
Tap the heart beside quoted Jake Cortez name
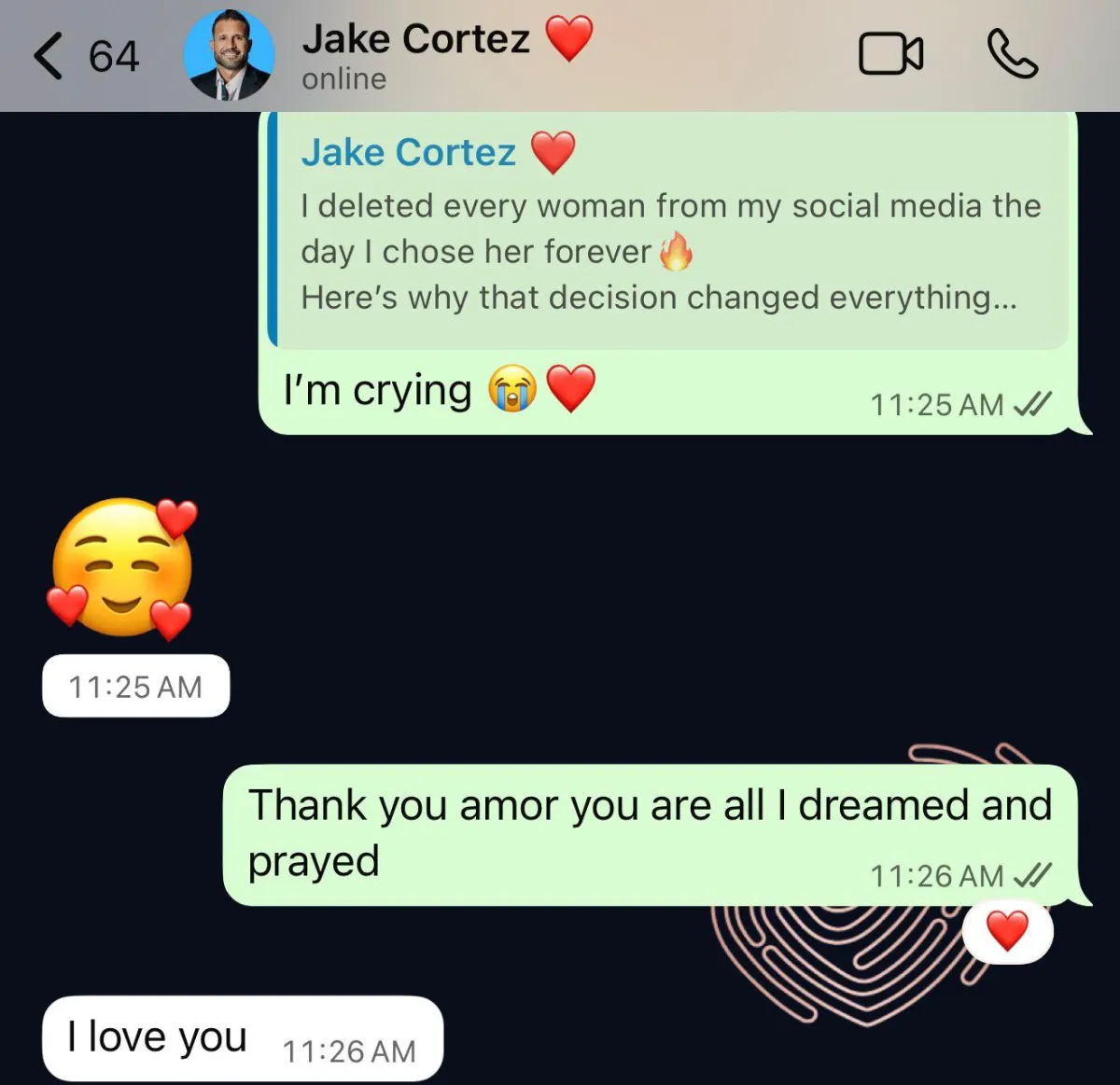tap(553, 152)
